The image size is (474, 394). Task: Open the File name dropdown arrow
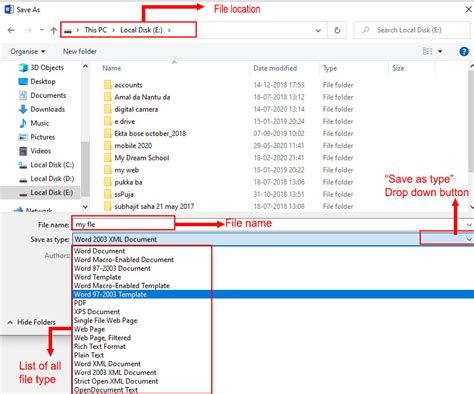coord(469,225)
